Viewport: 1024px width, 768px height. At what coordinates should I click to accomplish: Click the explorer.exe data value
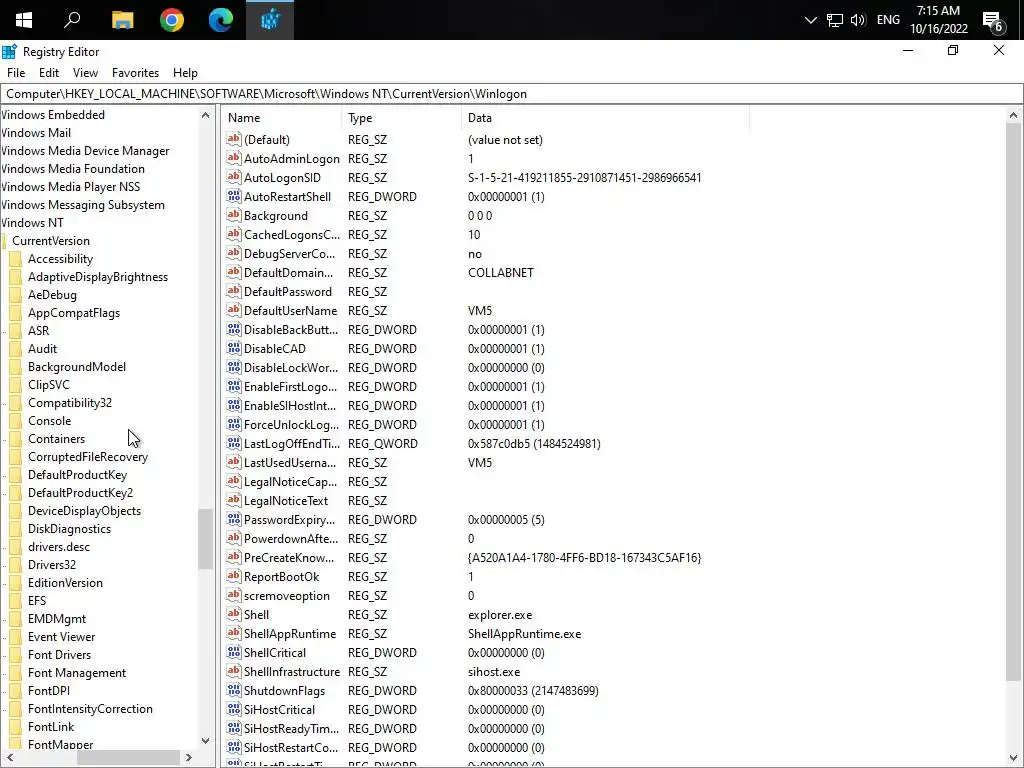(500, 615)
